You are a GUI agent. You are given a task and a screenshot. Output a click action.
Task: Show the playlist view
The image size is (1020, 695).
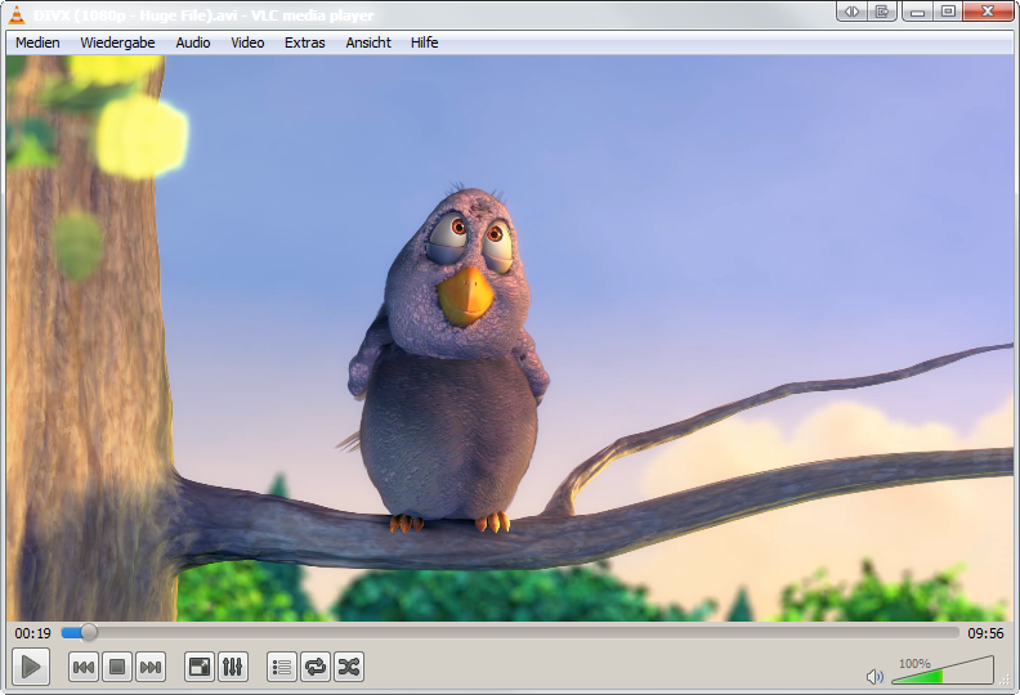click(282, 667)
